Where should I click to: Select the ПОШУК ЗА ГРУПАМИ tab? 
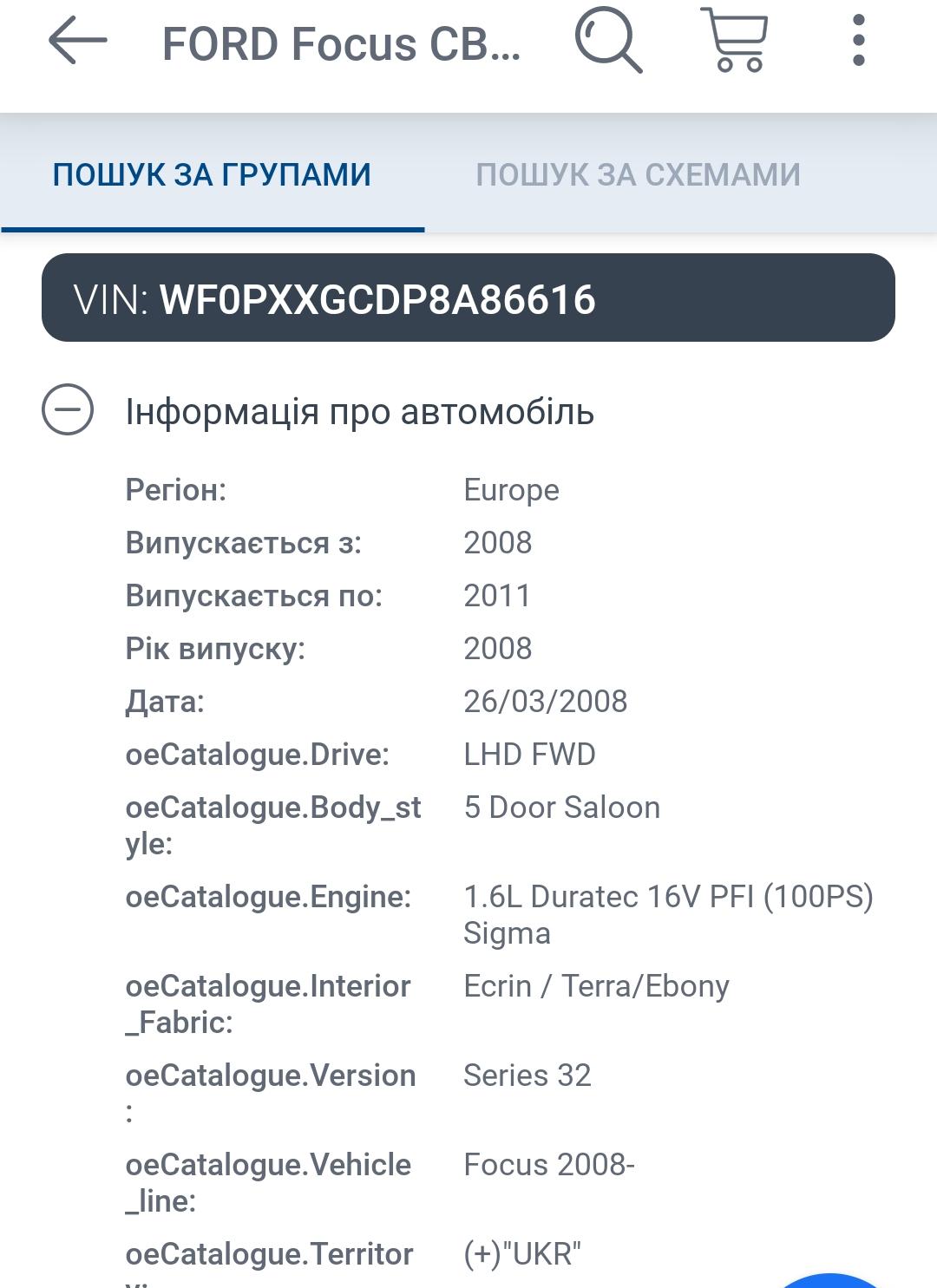pos(212,174)
